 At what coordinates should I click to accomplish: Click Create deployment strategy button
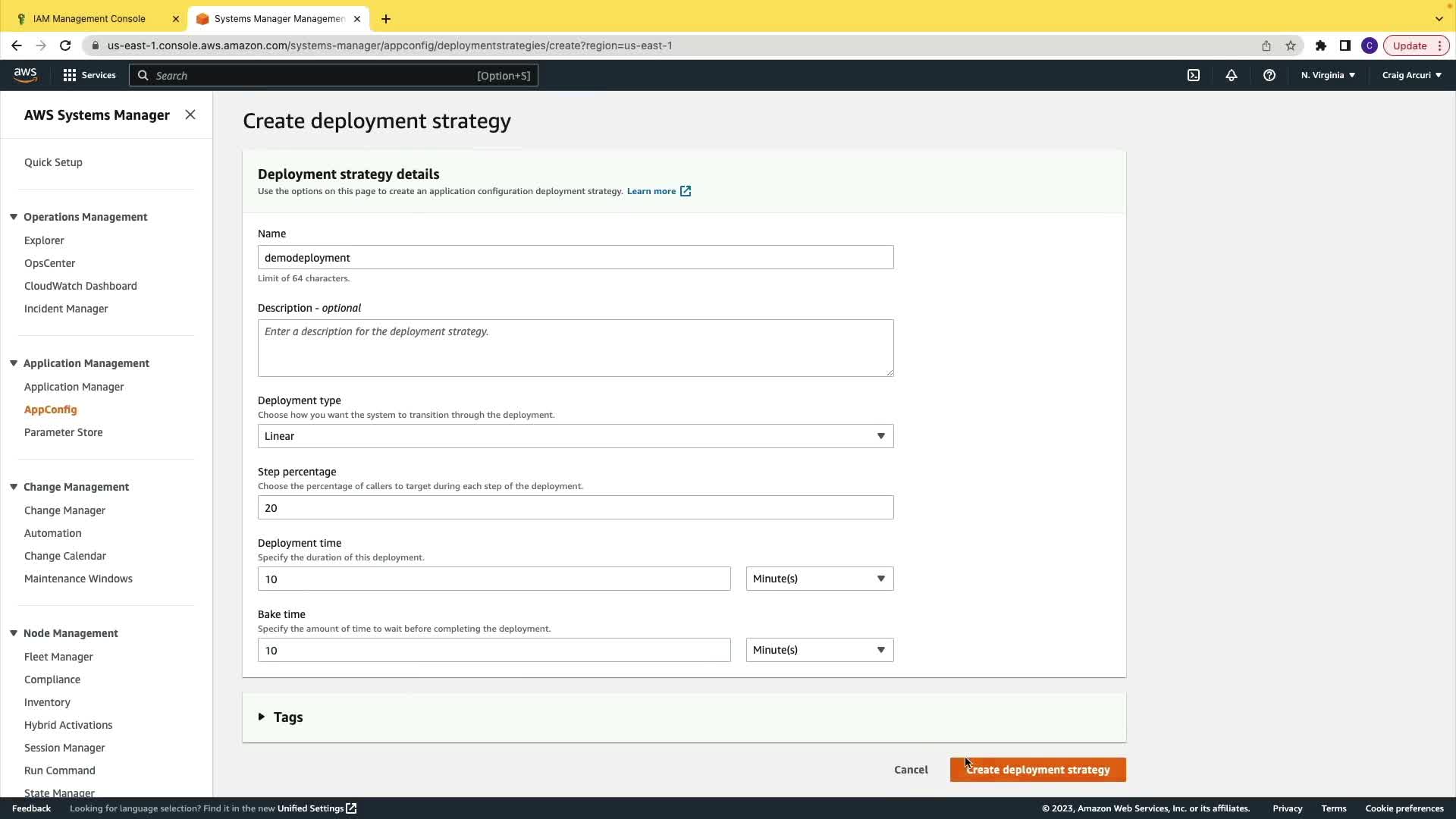click(1037, 770)
